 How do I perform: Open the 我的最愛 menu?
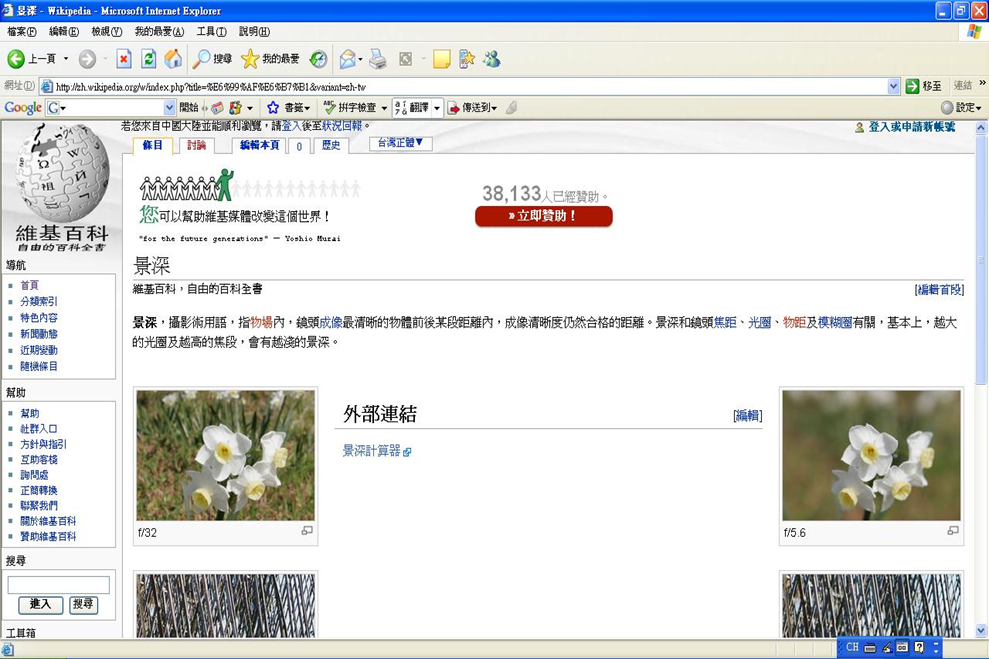click(x=159, y=32)
